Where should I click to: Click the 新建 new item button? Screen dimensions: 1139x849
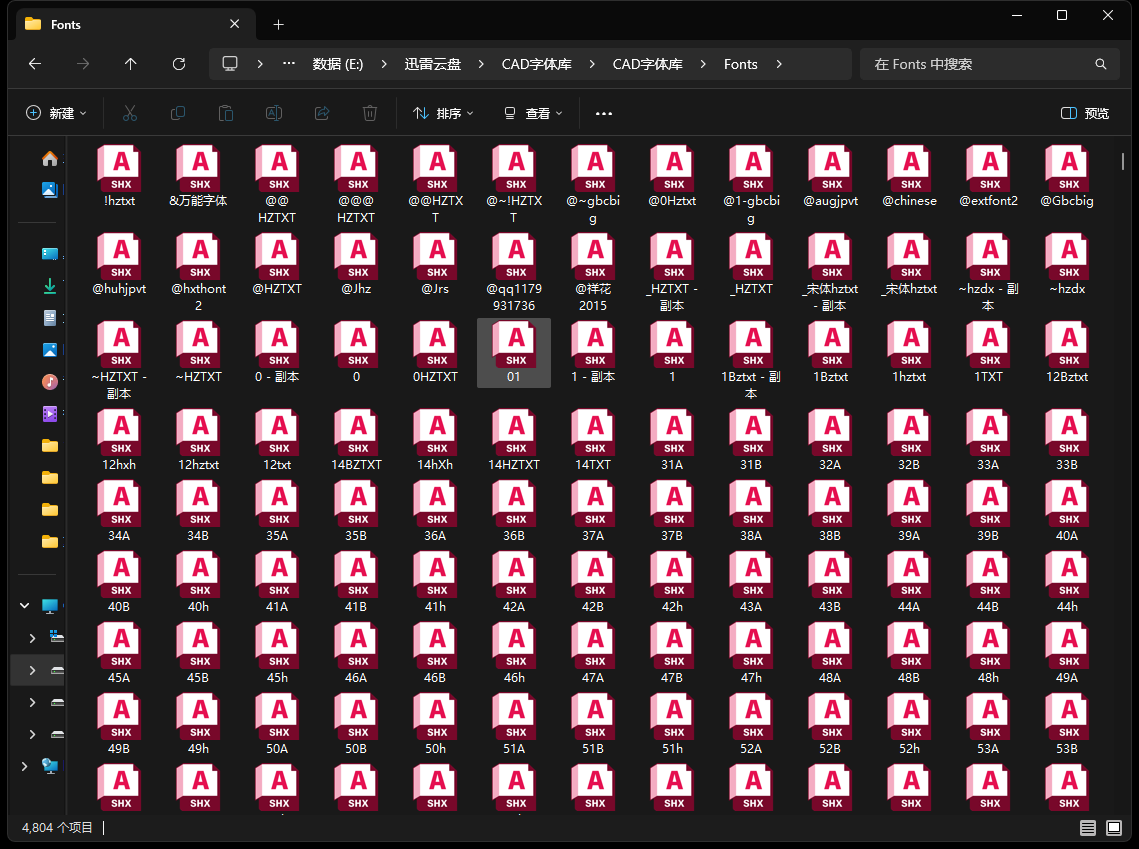coord(57,113)
